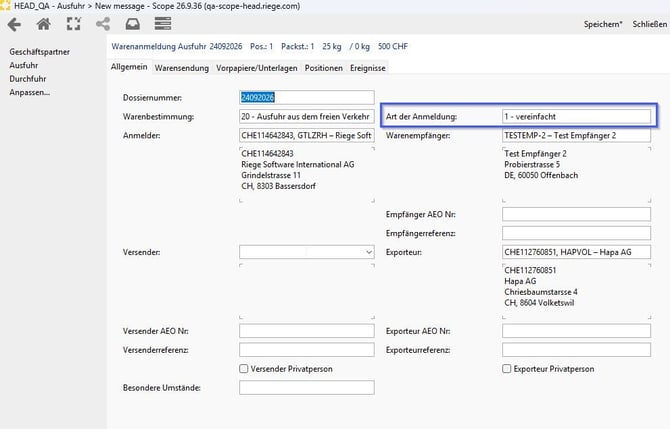Screen dimensions: 670x429
Task: Click Riege Software International AG address line
Action: (x=298, y=165)
